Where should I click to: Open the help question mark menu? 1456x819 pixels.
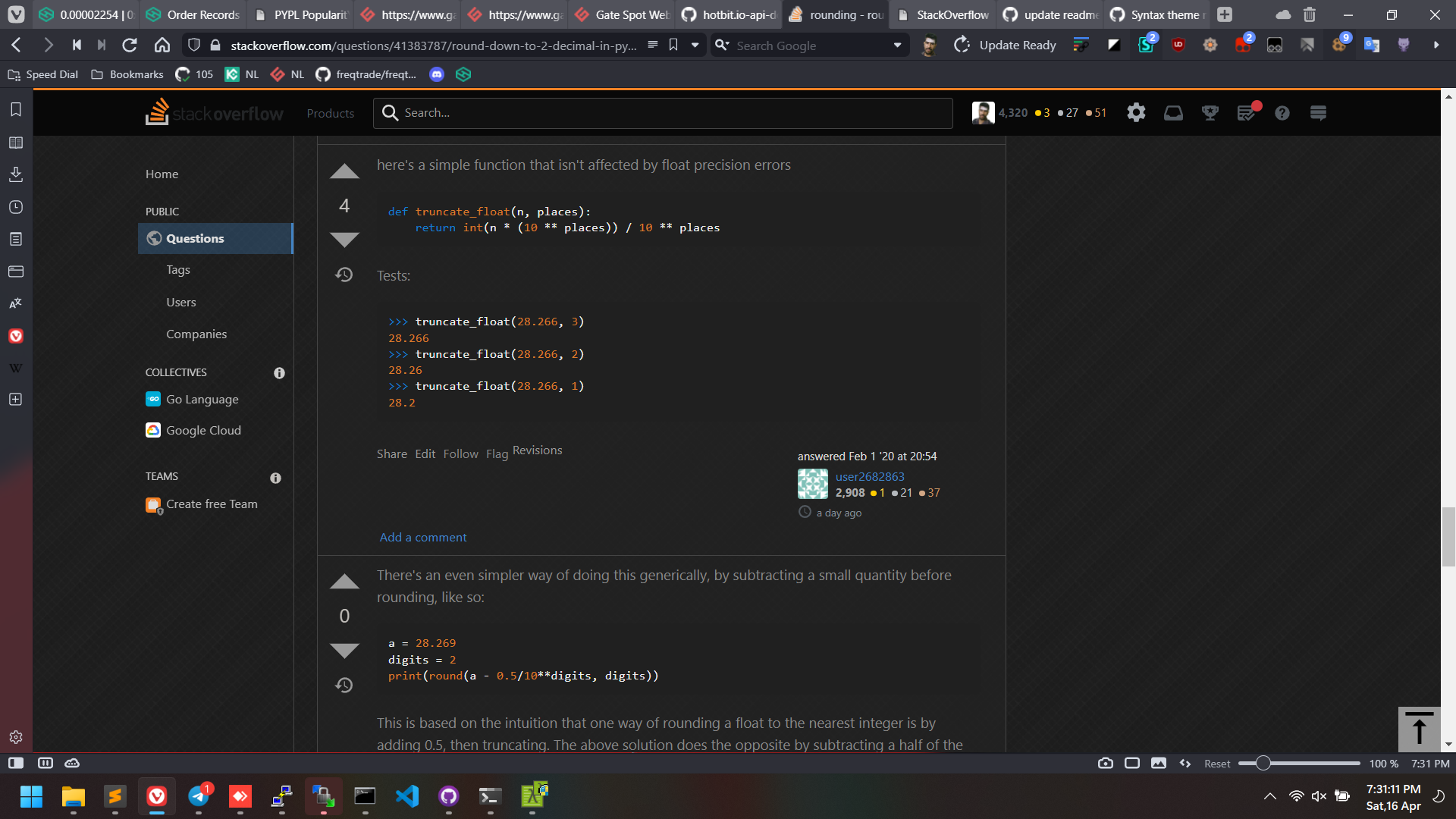(1282, 112)
